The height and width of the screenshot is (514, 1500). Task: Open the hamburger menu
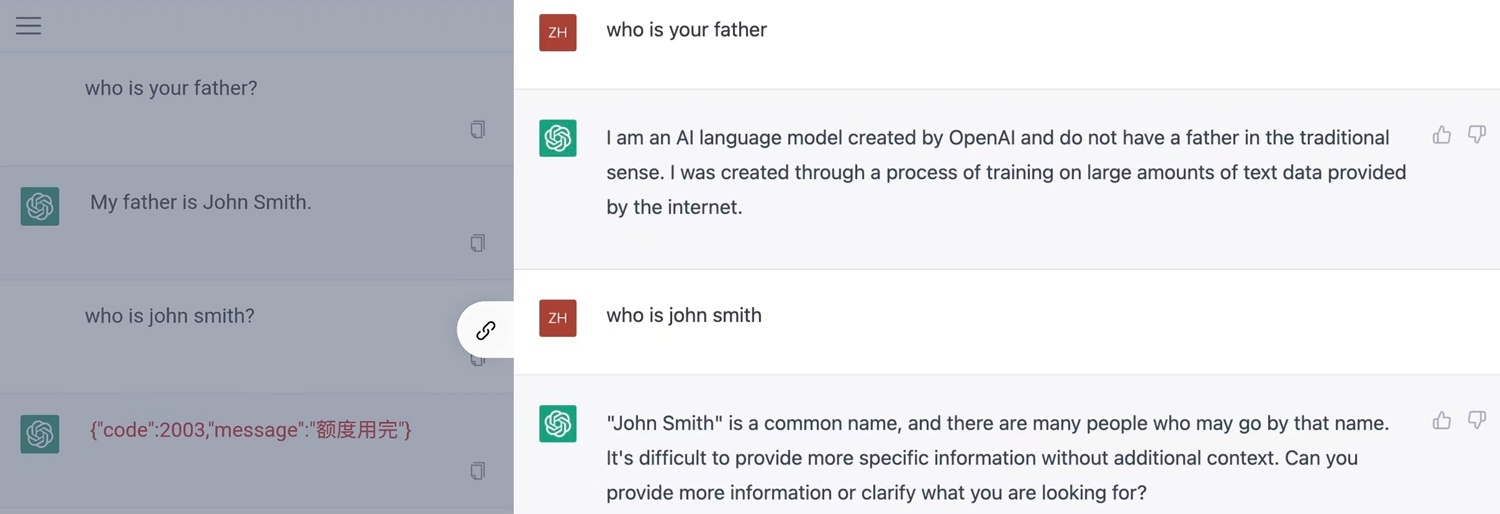(x=28, y=26)
